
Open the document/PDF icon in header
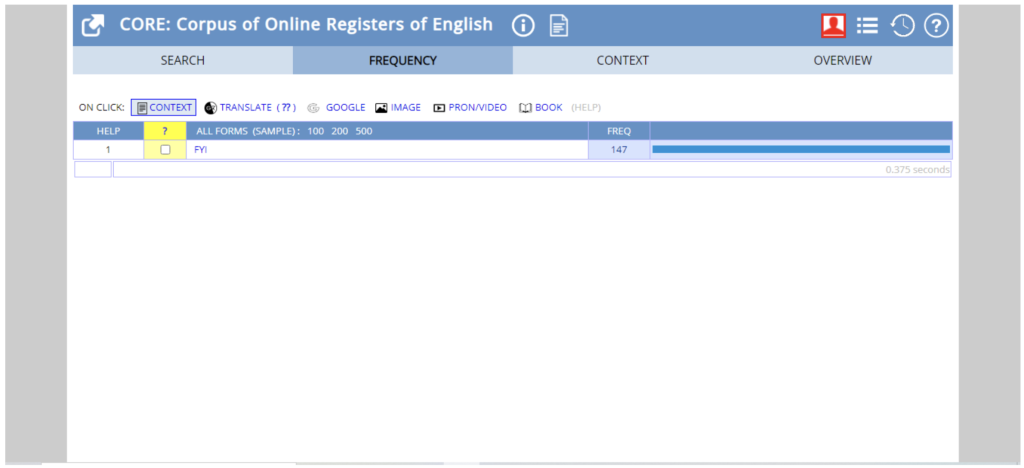point(559,26)
